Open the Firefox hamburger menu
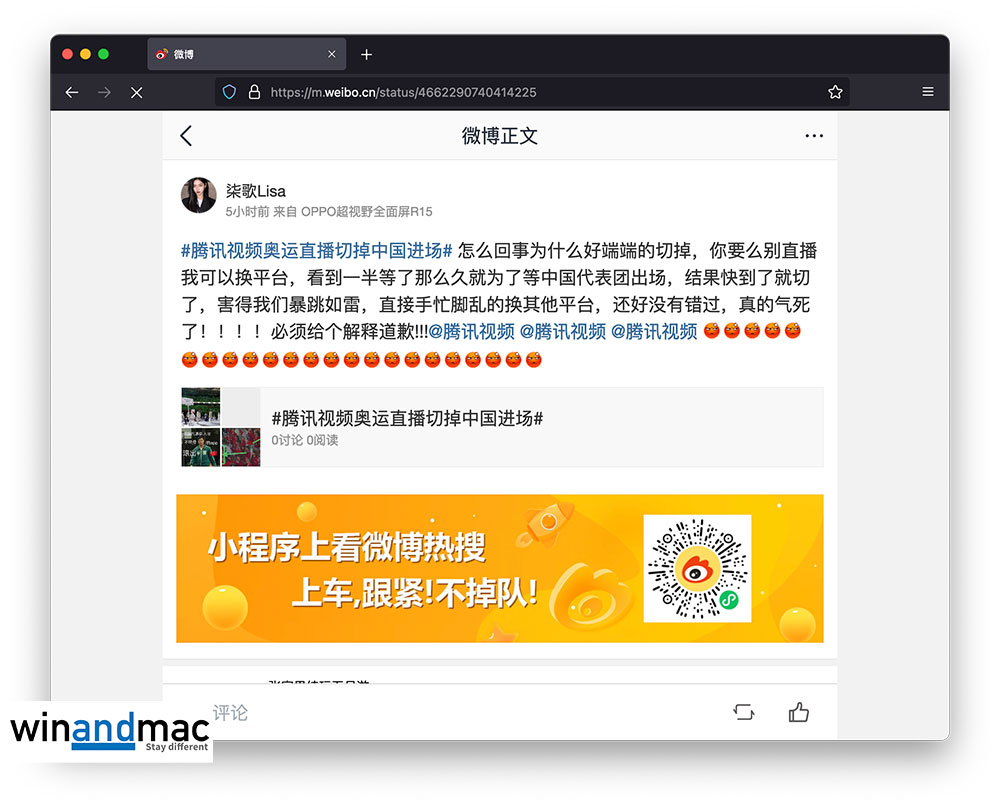Screen dimensions: 1000x807 pos(928,92)
